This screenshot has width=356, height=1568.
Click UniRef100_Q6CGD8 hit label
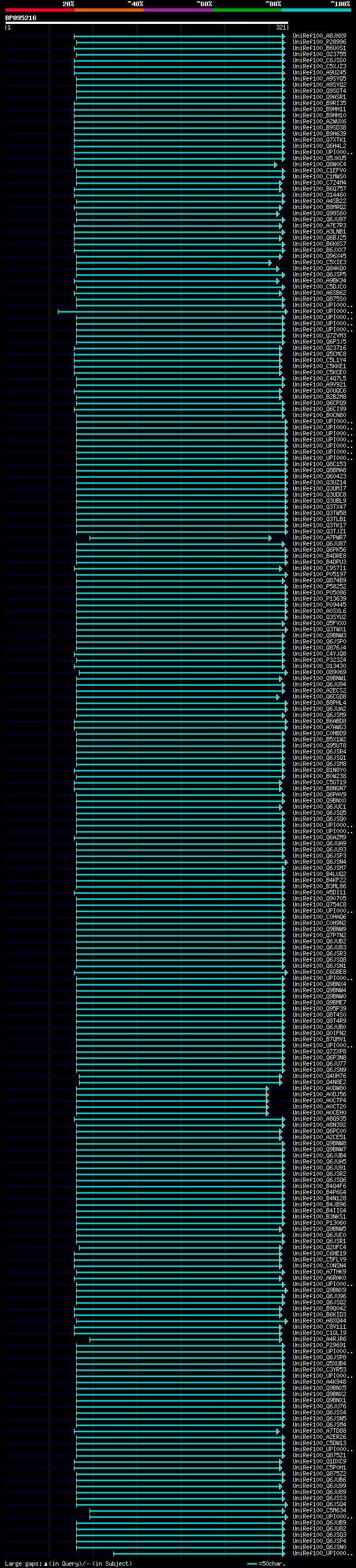pos(319,697)
